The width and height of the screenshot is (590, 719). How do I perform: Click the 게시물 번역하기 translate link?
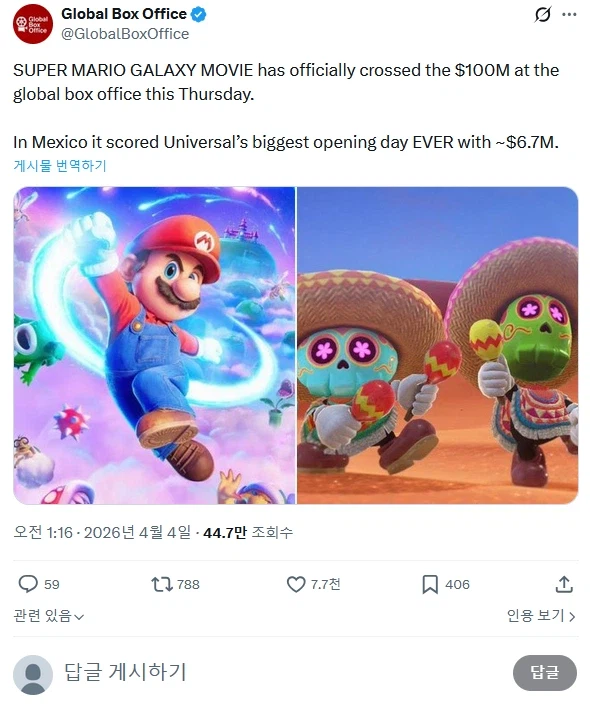click(60, 166)
